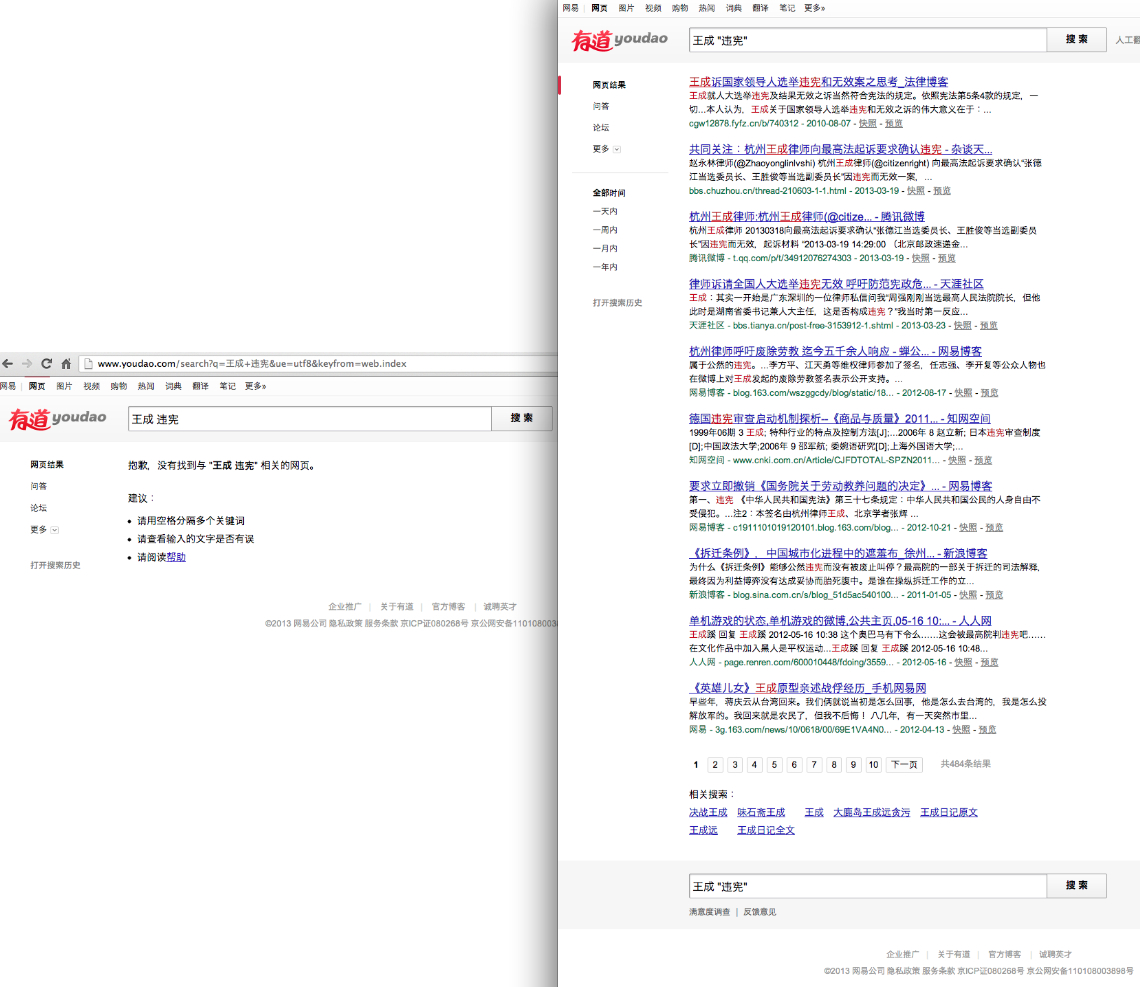Go to results page 2
Image resolution: width=1140 pixels, height=987 pixels.
[715, 765]
